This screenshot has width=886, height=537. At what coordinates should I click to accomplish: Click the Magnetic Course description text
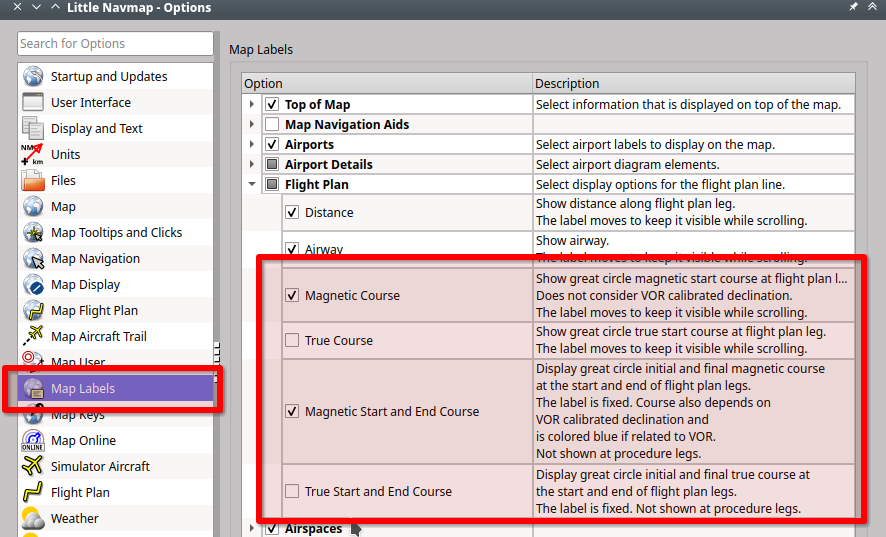[691, 295]
